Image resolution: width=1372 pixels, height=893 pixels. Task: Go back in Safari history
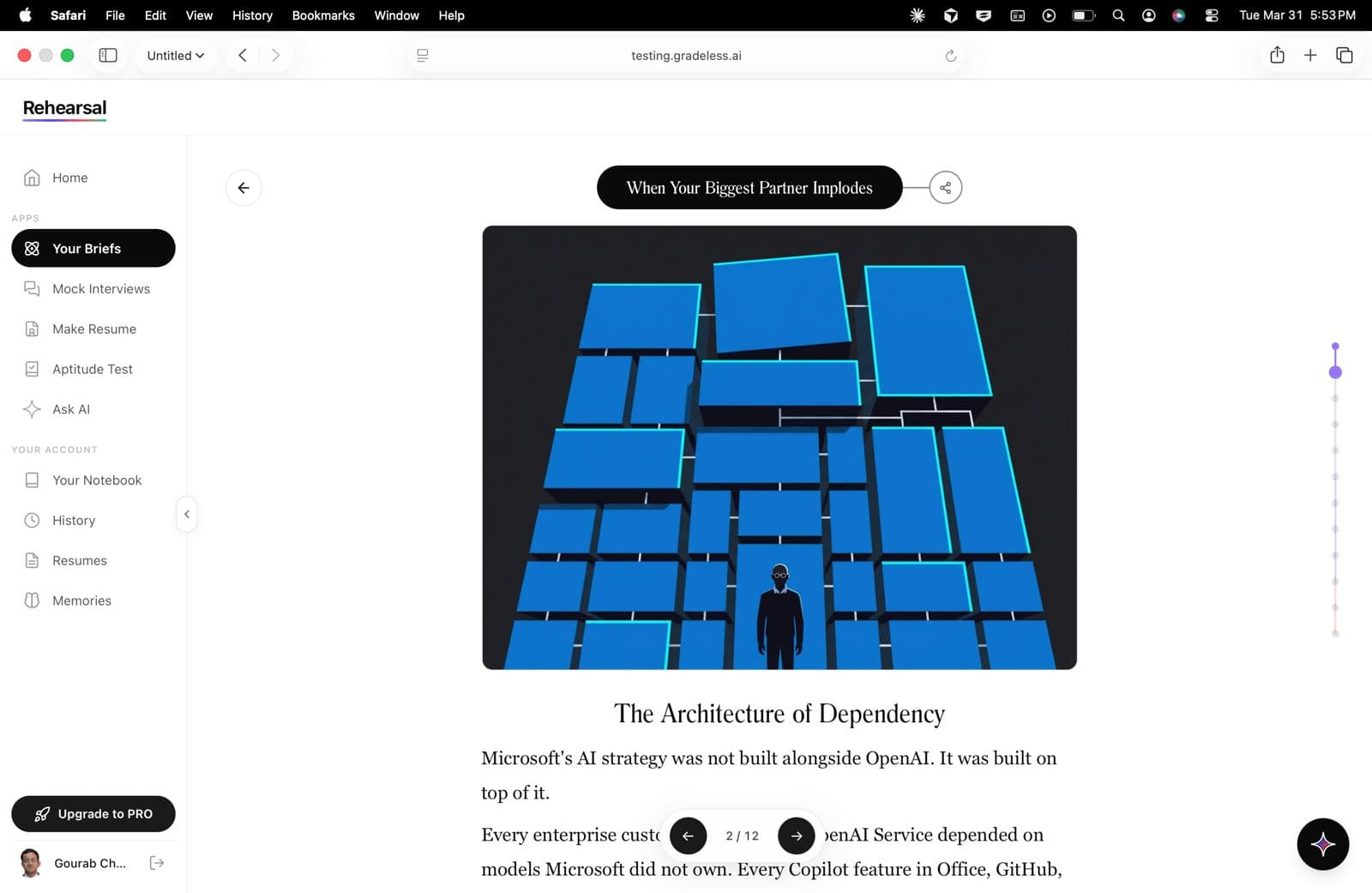click(x=243, y=55)
